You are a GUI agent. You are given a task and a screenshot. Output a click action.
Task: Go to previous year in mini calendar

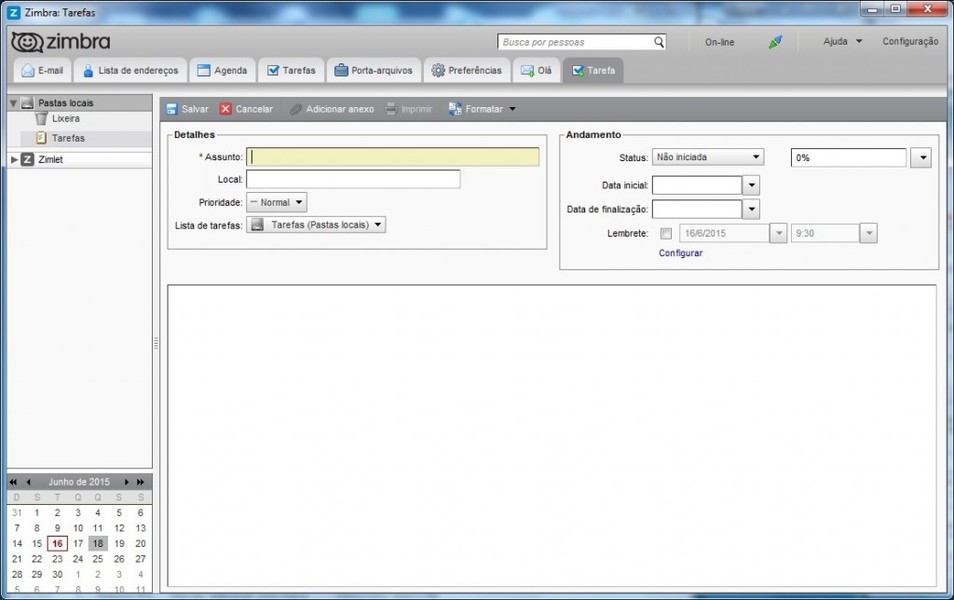pyautogui.click(x=13, y=482)
